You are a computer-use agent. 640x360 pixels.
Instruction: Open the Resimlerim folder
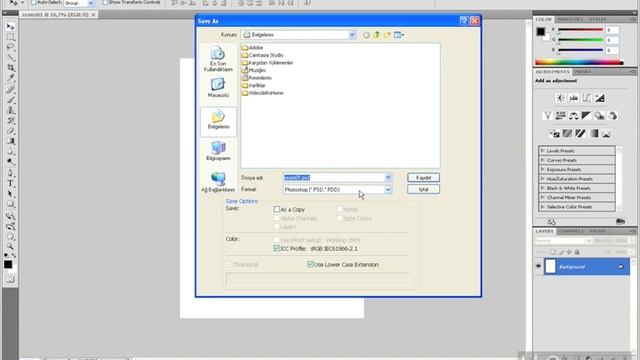point(256,78)
